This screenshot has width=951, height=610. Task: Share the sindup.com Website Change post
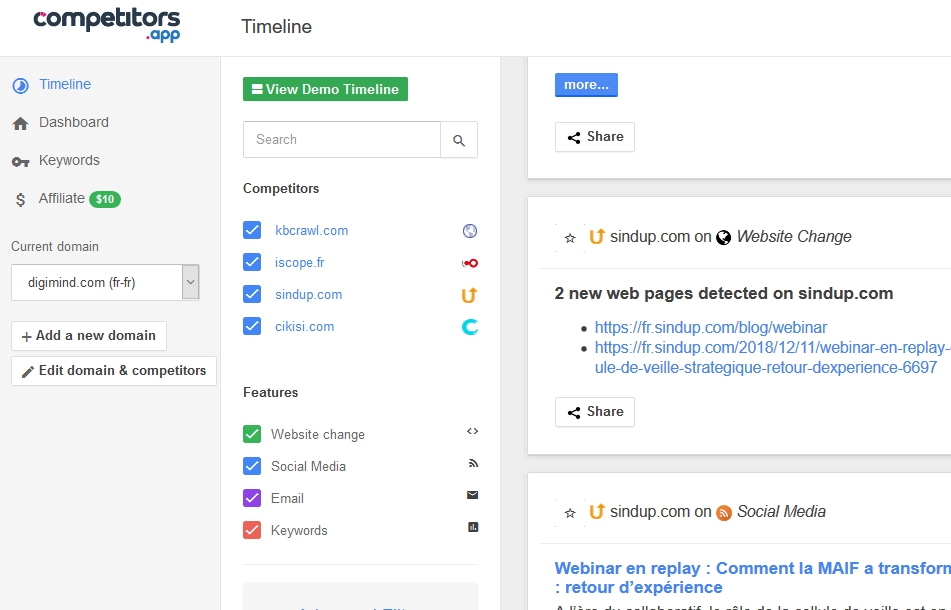tap(594, 412)
